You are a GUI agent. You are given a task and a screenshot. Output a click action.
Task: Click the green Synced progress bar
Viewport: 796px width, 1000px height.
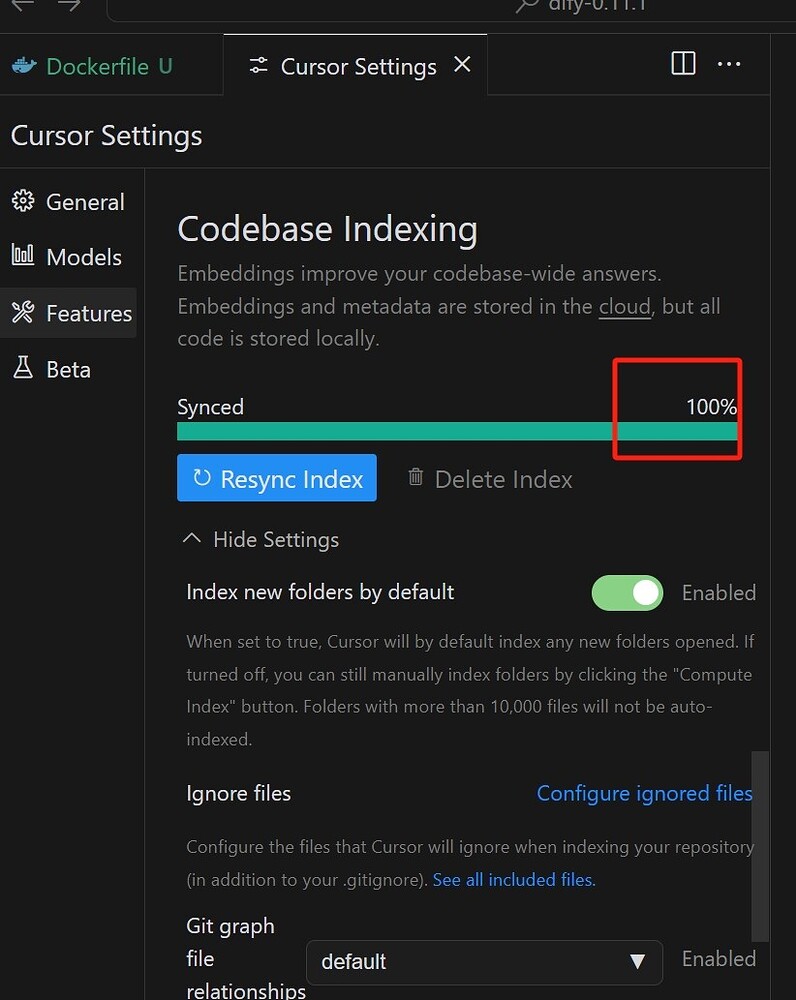click(x=457, y=431)
